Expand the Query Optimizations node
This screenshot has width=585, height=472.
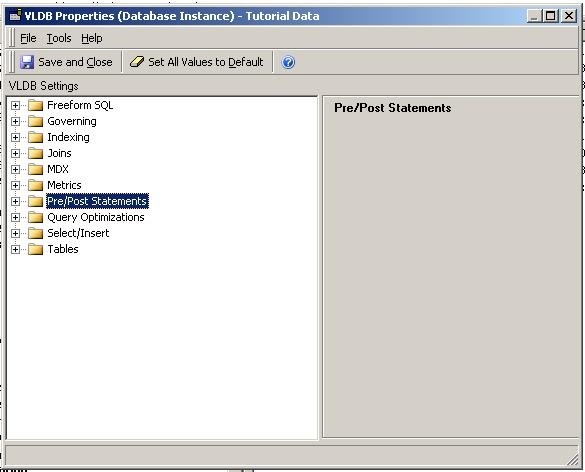(15, 218)
